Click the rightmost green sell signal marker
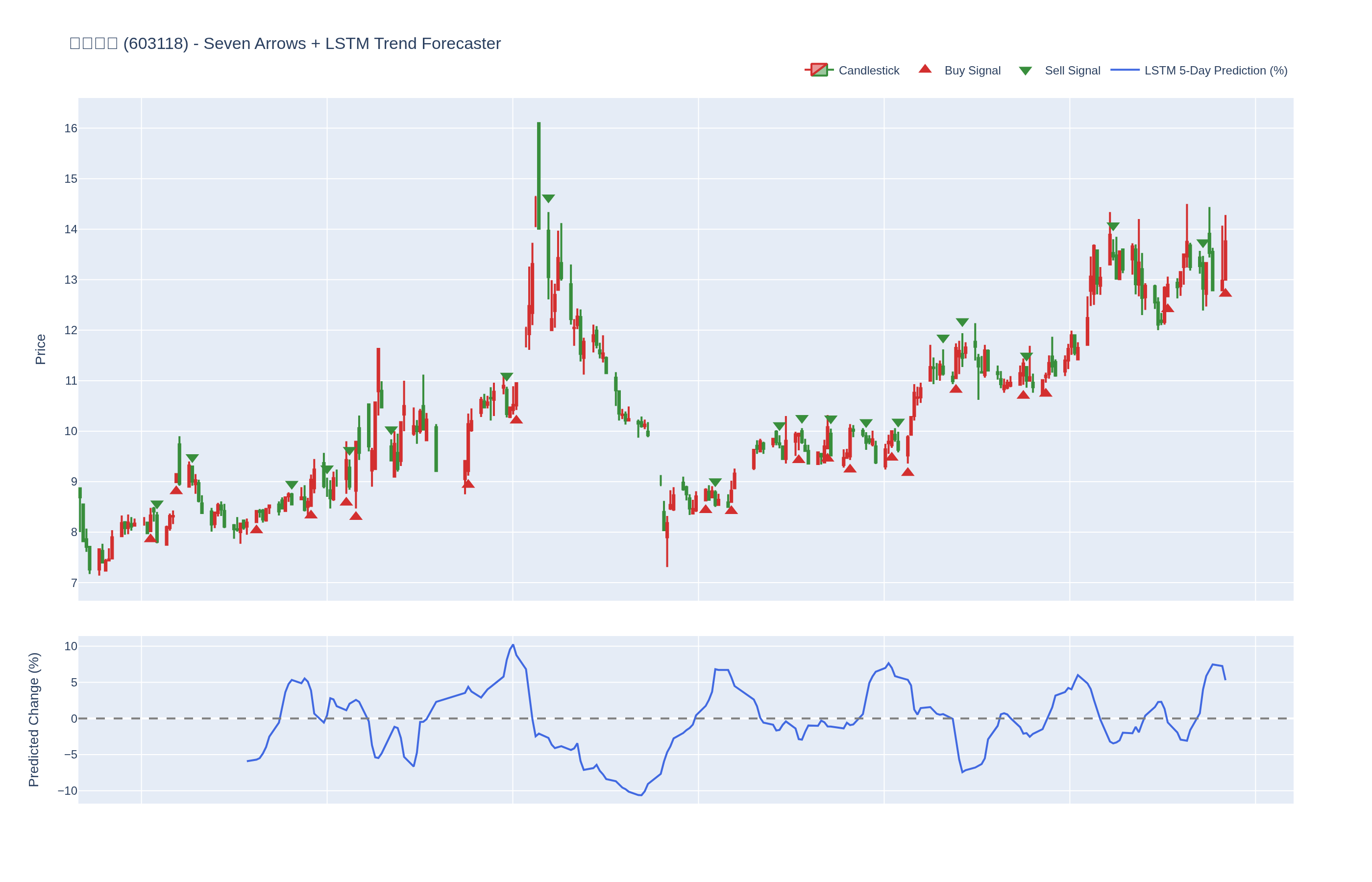 1202,244
